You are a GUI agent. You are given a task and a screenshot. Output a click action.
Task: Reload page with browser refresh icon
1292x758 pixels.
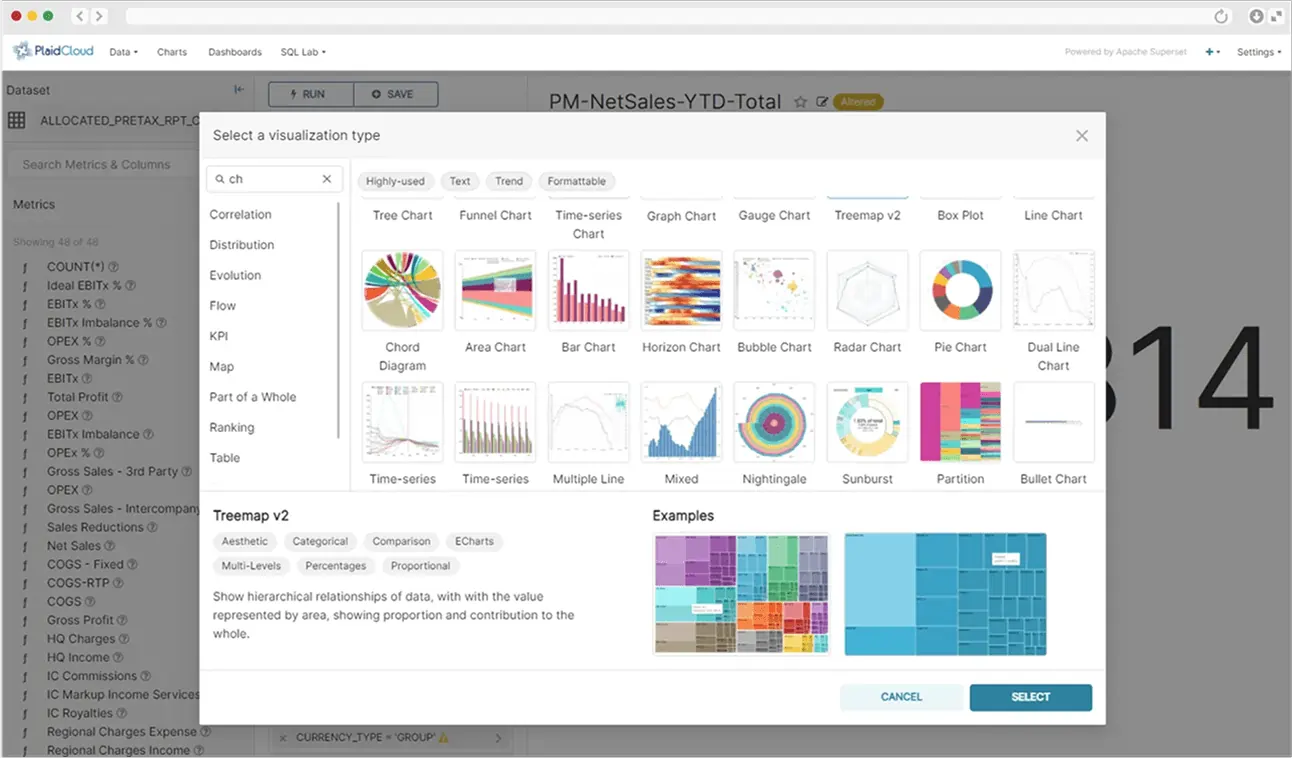pos(1220,16)
